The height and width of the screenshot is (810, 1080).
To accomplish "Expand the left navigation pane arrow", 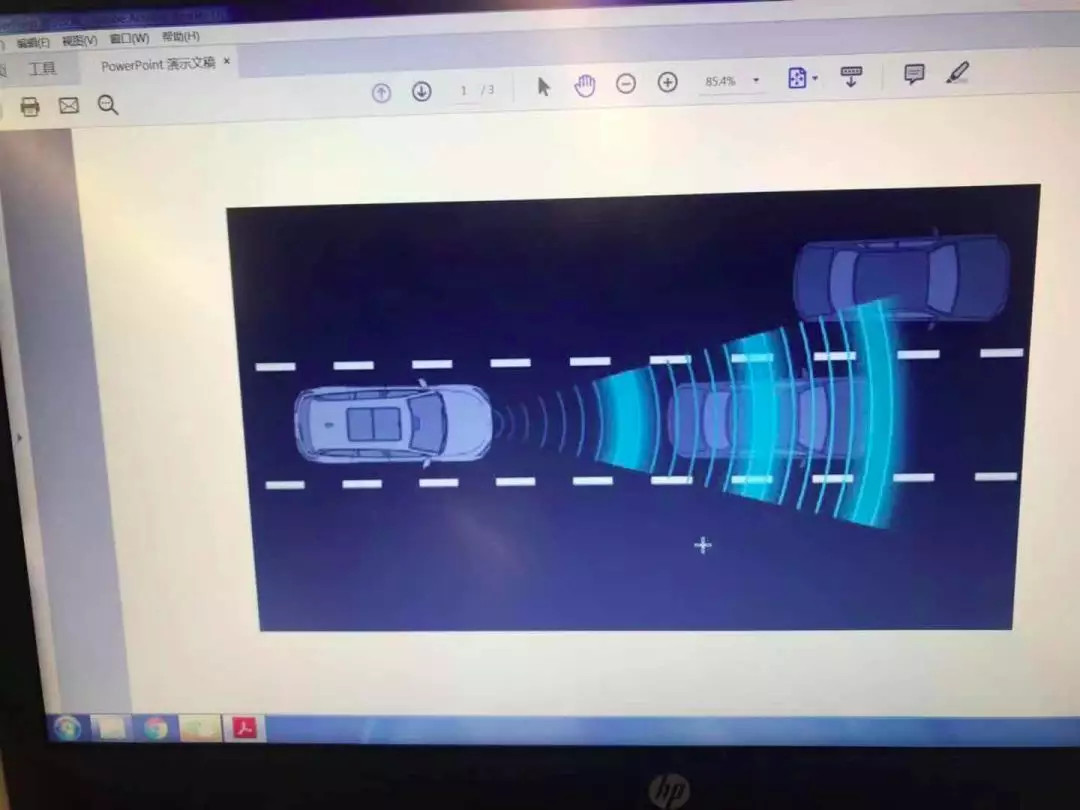I will 19,437.
